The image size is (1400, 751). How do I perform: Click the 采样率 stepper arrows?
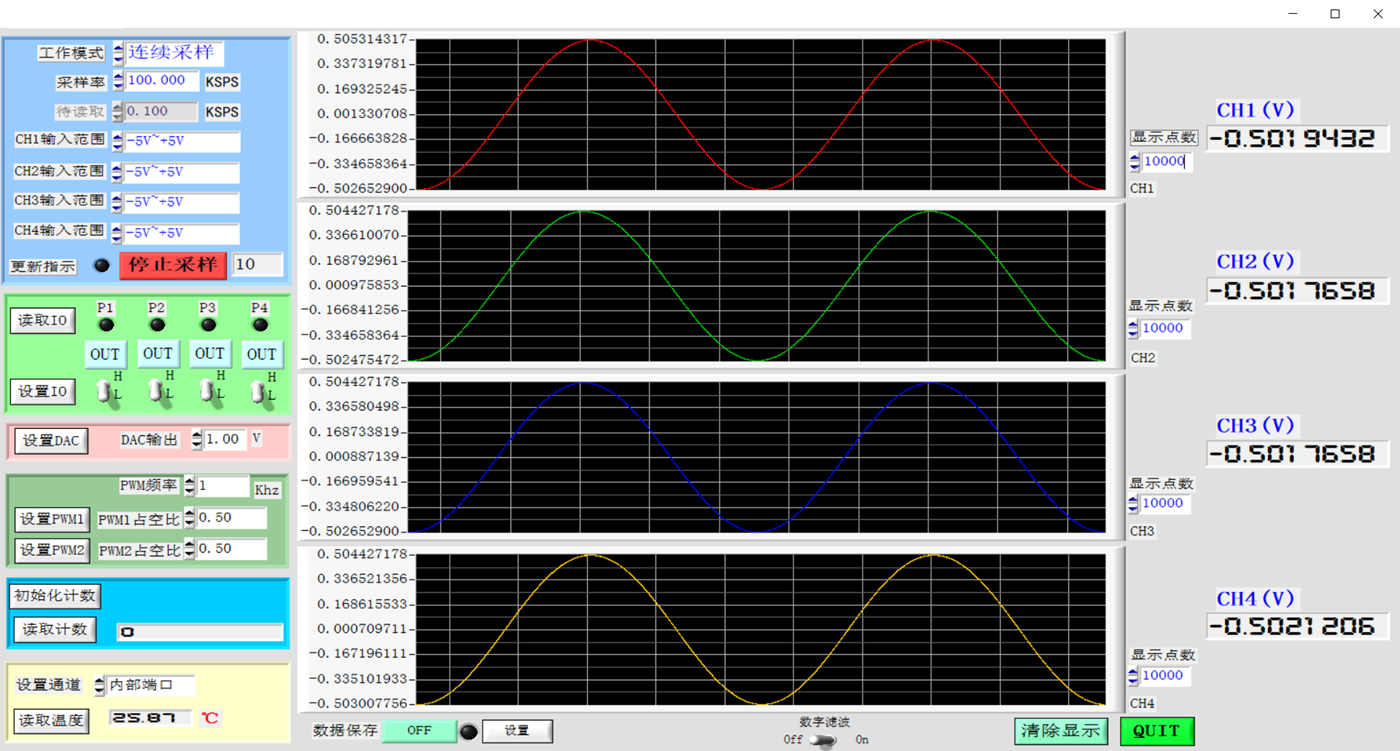pyautogui.click(x=118, y=82)
